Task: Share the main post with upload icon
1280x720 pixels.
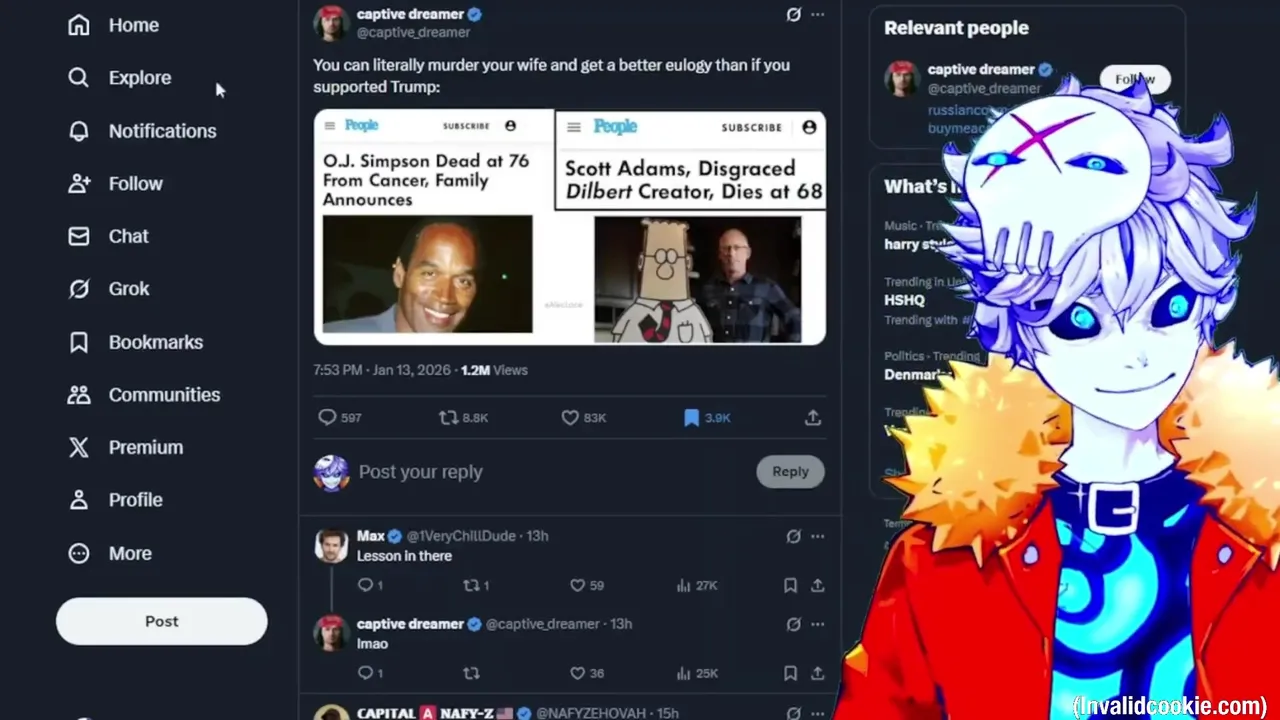Action: click(813, 417)
